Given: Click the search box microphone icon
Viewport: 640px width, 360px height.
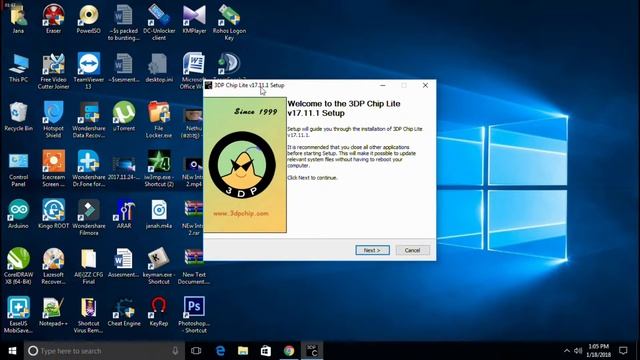Looking at the screenshot, I should pyautogui.click(x=175, y=351).
